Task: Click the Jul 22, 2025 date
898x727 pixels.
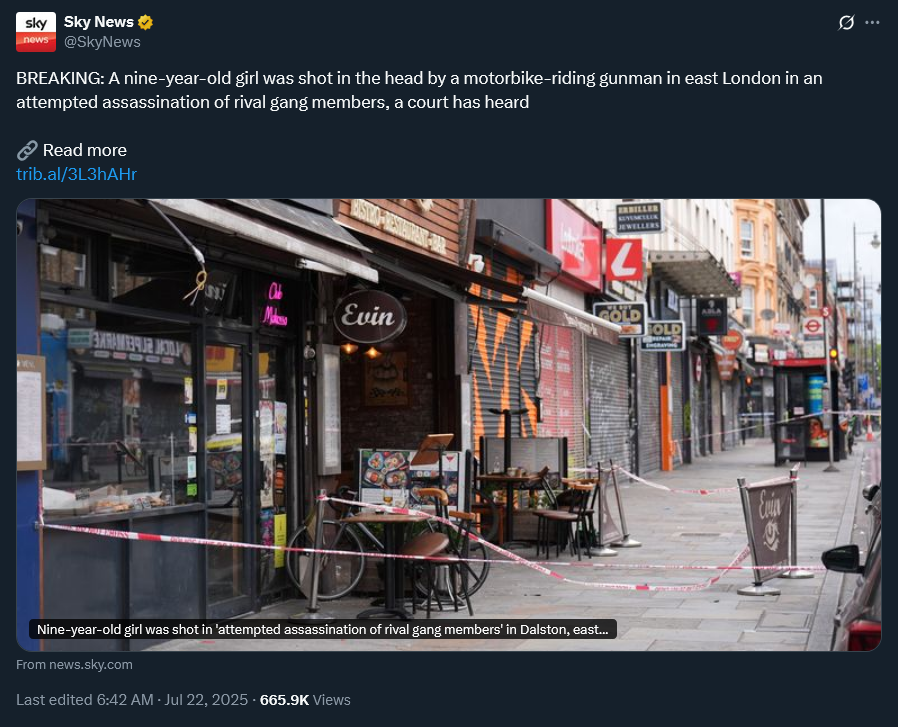Action: pos(206,700)
